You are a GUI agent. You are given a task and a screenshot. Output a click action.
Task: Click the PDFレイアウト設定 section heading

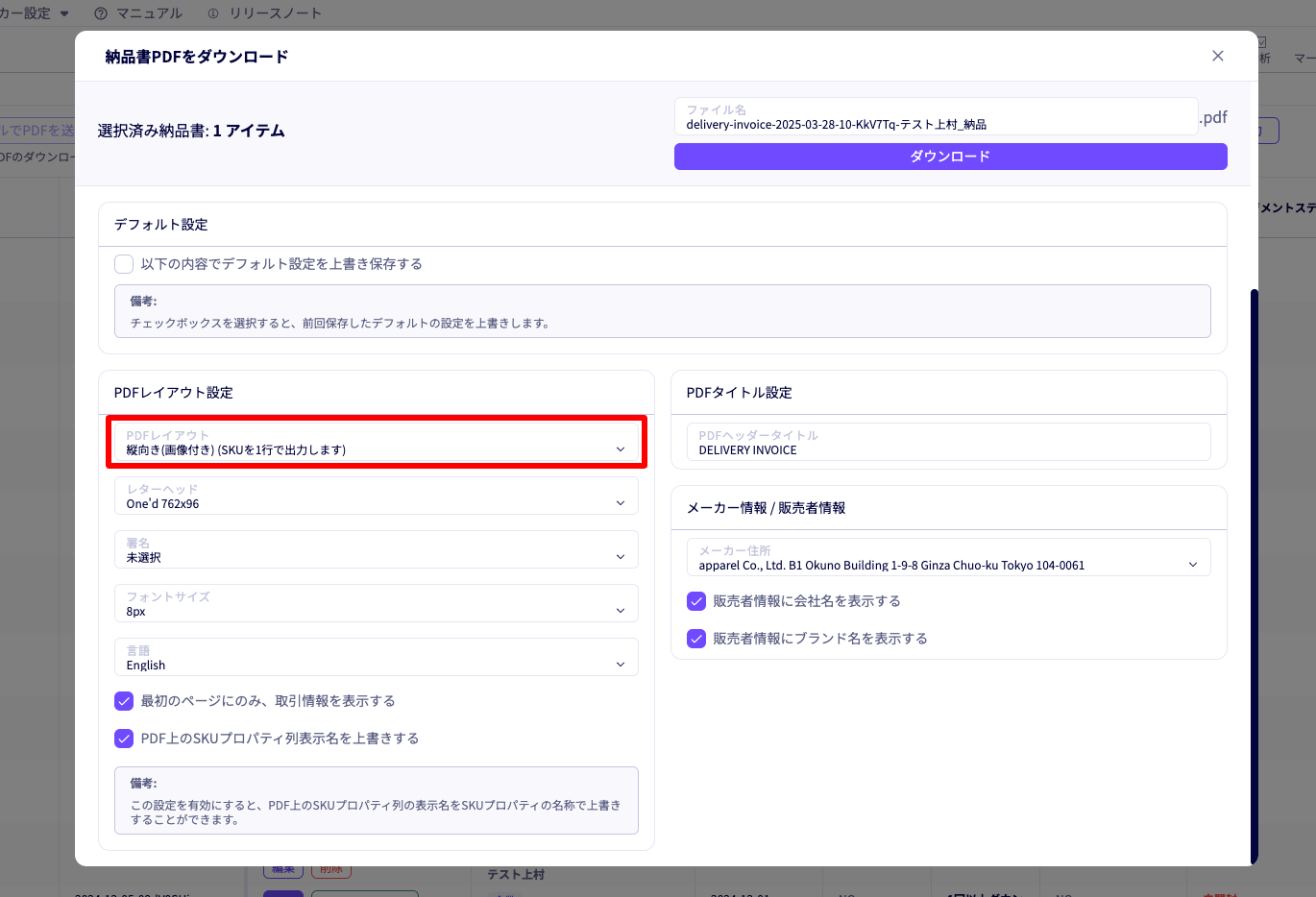(x=174, y=393)
